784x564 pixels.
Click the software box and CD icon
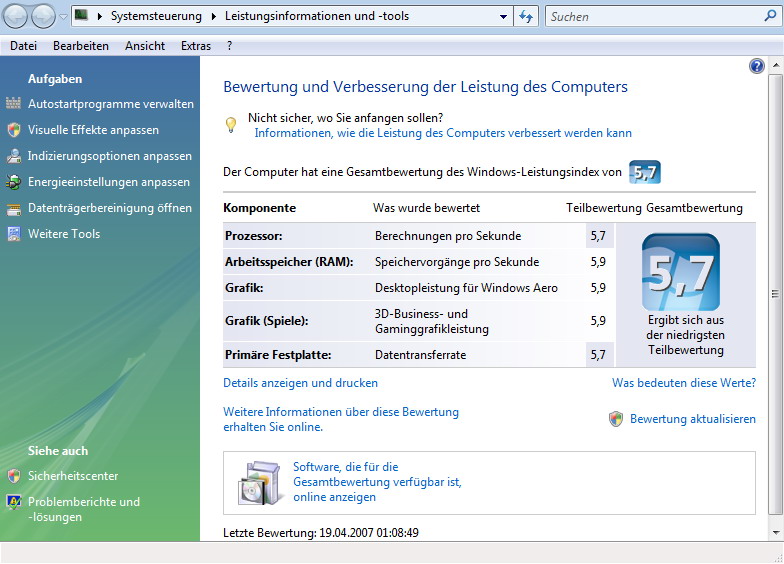click(259, 482)
